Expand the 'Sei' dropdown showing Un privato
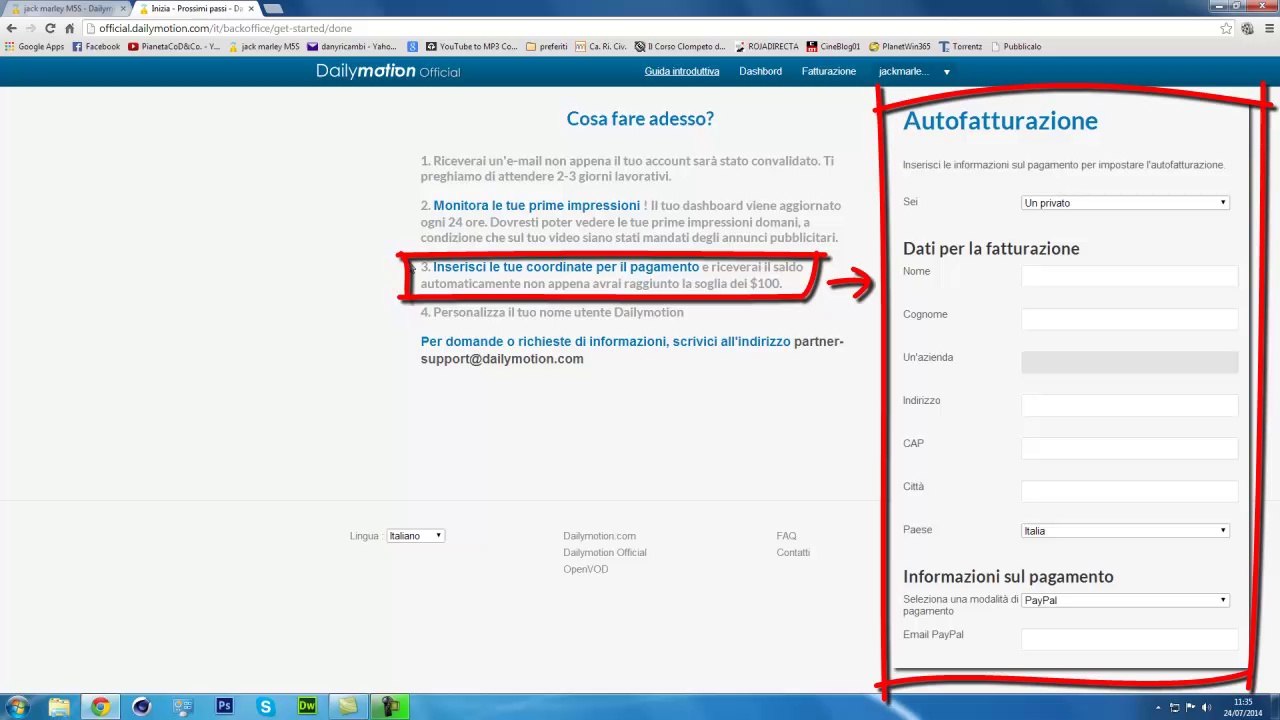1280x720 pixels. (x=1125, y=203)
